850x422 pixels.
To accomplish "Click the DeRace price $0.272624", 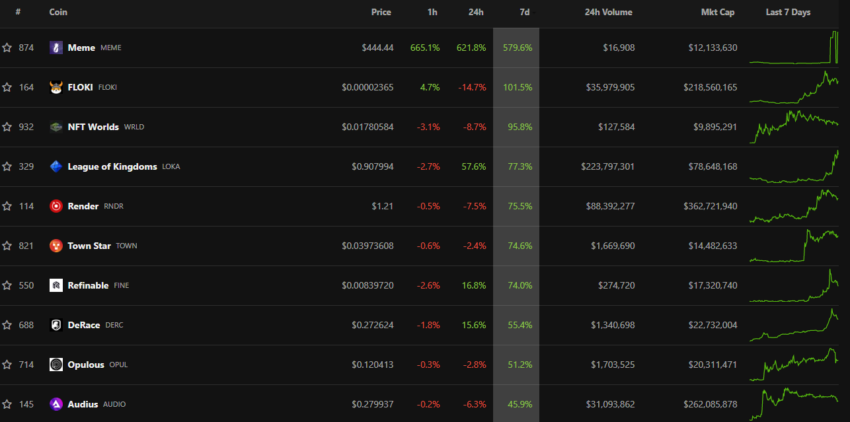I will [372, 325].
